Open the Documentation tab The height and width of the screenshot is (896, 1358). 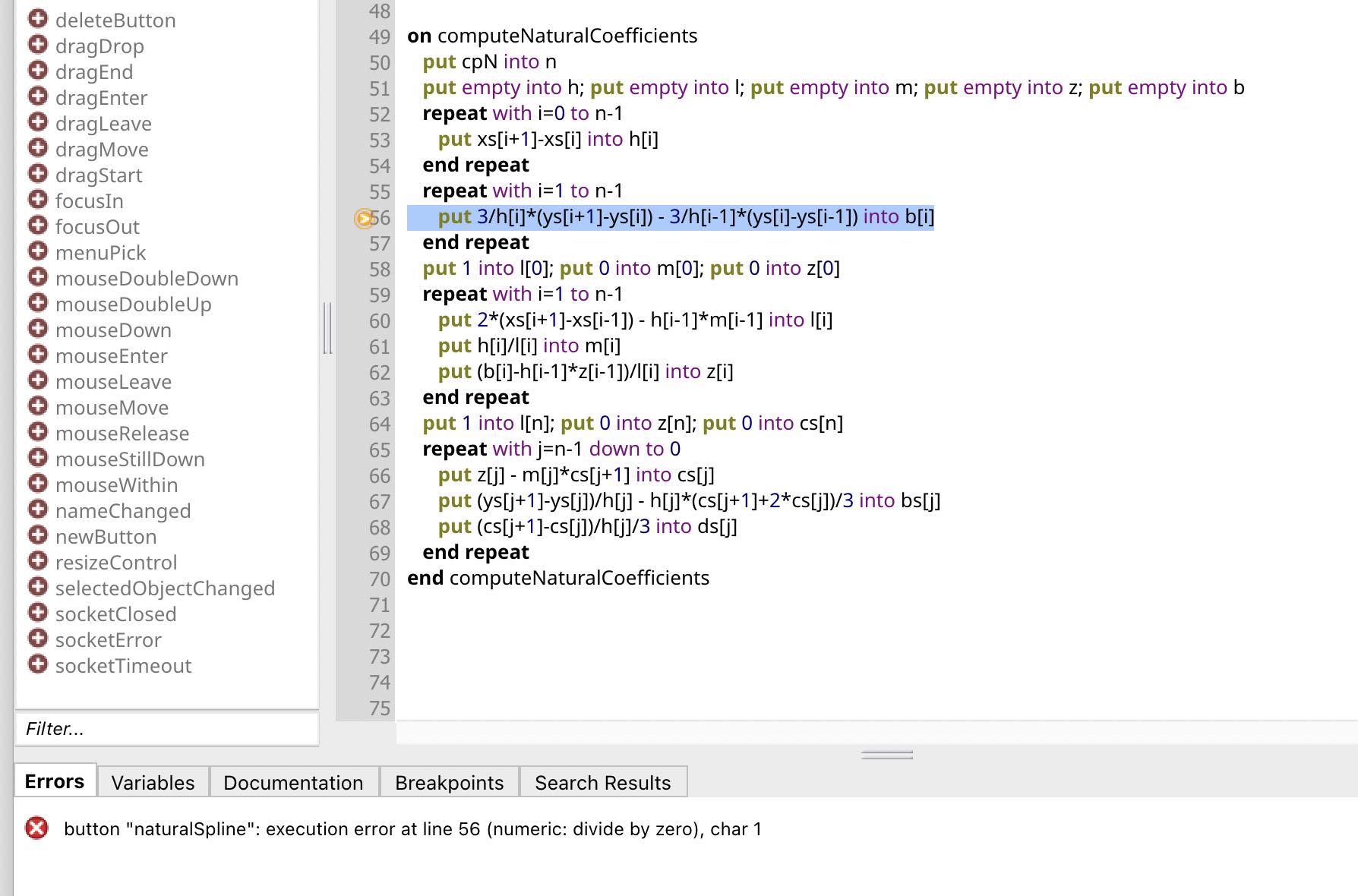click(293, 782)
